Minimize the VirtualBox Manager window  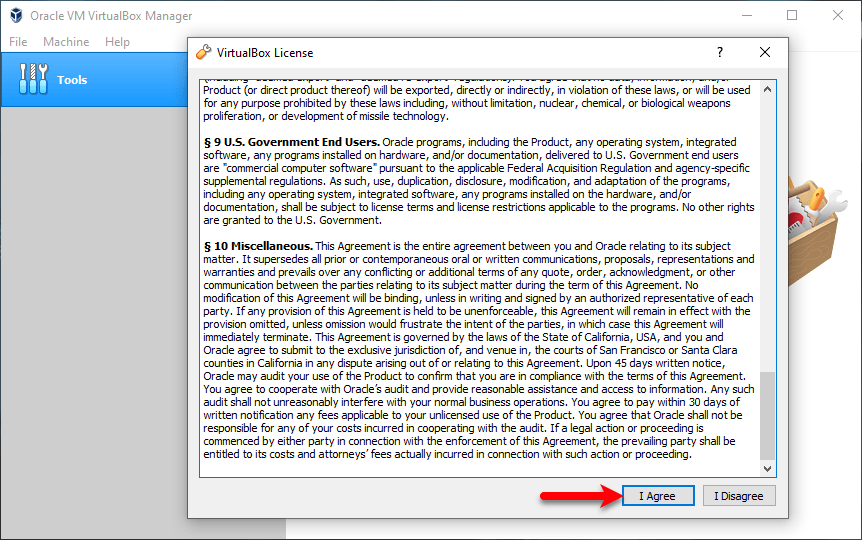pyautogui.click(x=747, y=15)
